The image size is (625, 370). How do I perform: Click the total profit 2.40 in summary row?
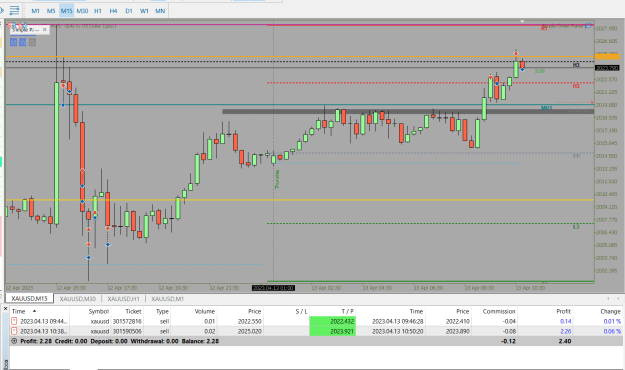tap(565, 341)
